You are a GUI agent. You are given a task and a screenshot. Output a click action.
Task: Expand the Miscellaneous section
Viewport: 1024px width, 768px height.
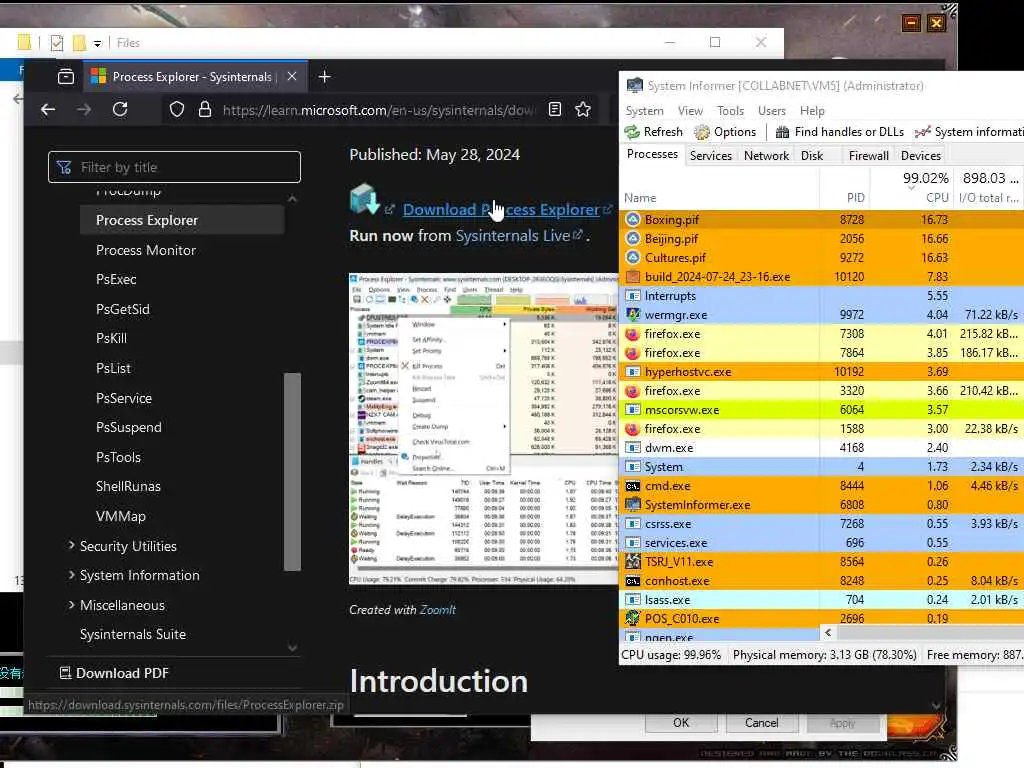pyautogui.click(x=71, y=605)
